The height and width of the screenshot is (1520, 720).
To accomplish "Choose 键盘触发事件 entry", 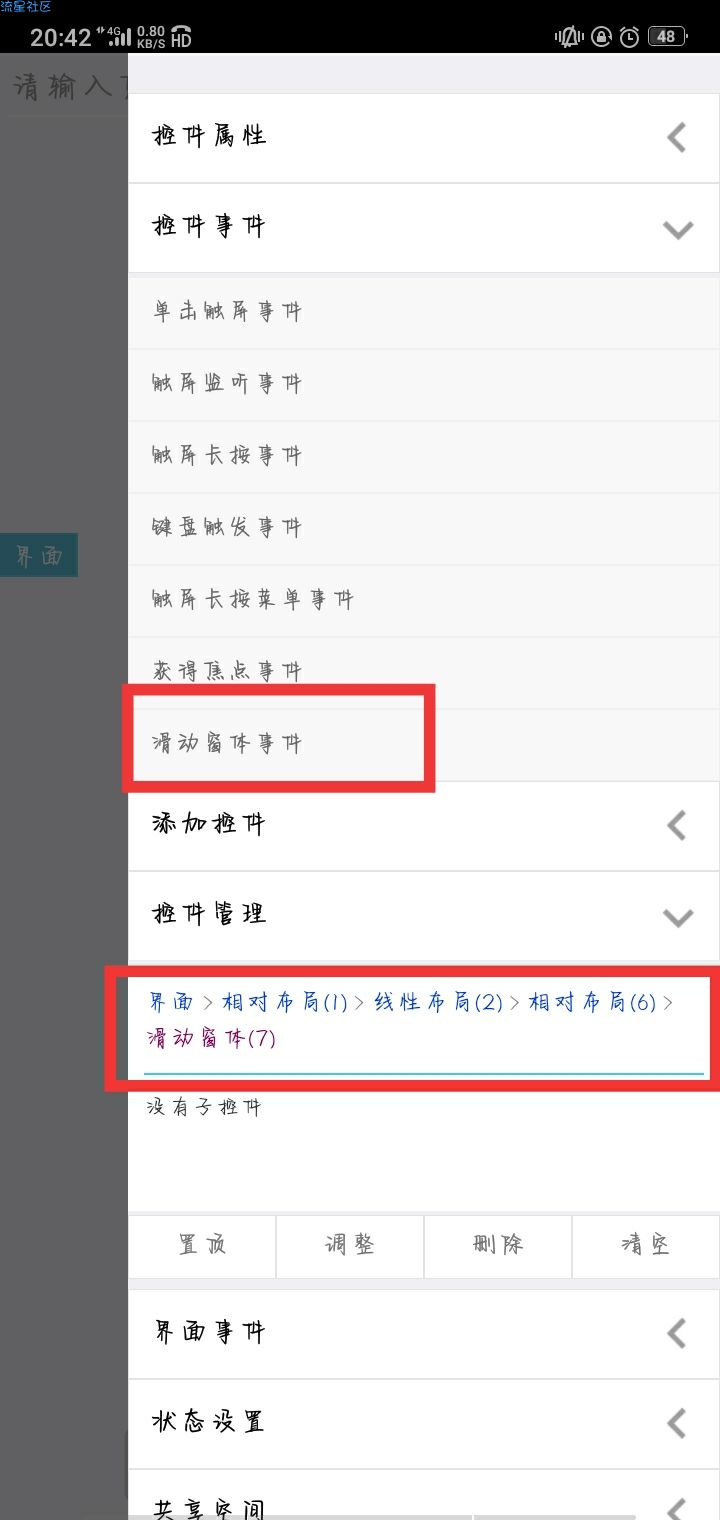I will point(424,528).
